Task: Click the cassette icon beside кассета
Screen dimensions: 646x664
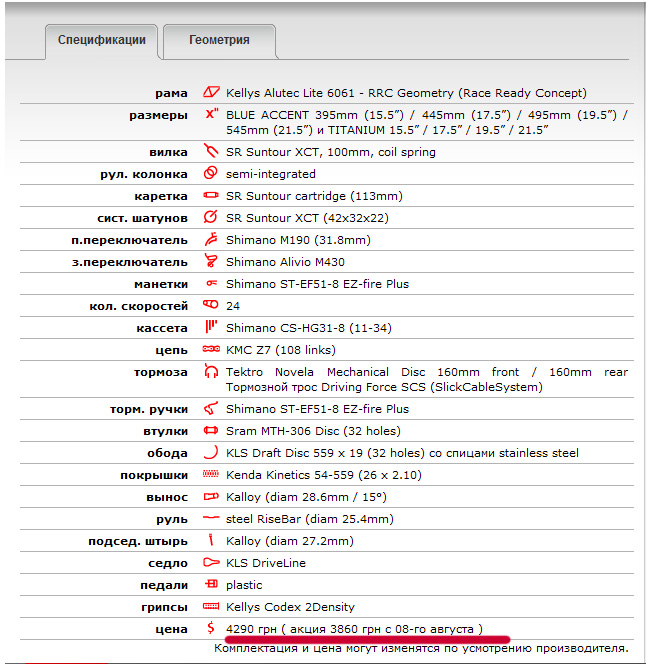Action: tap(210, 328)
